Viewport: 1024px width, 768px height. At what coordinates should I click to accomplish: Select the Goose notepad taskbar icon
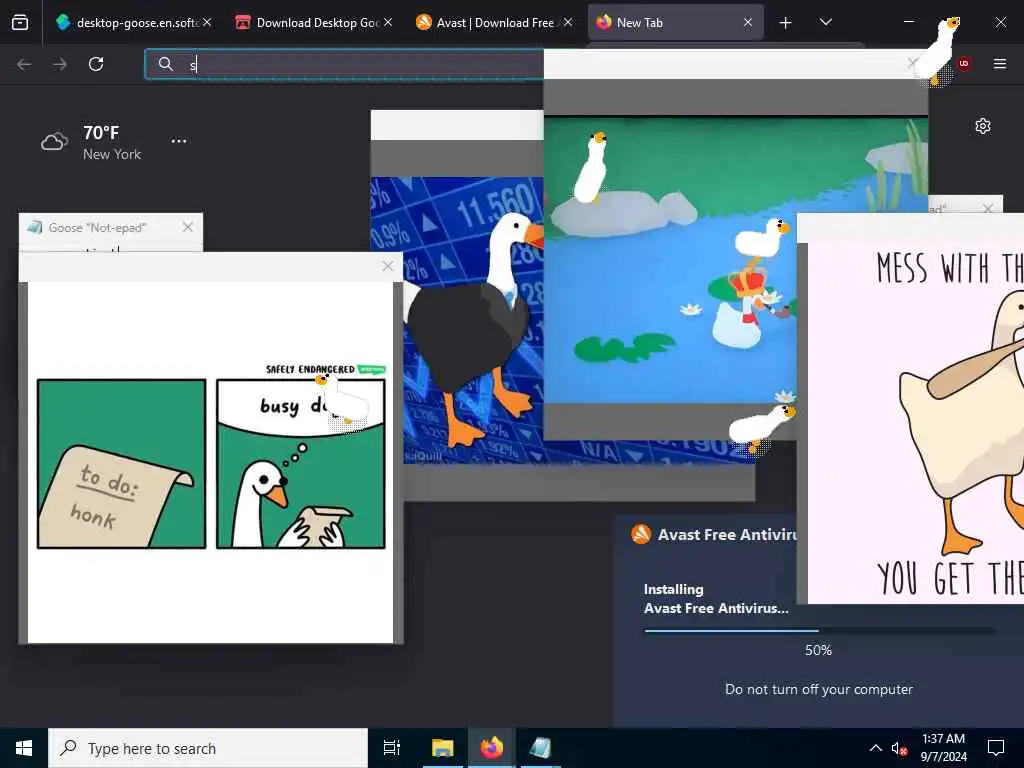click(541, 748)
